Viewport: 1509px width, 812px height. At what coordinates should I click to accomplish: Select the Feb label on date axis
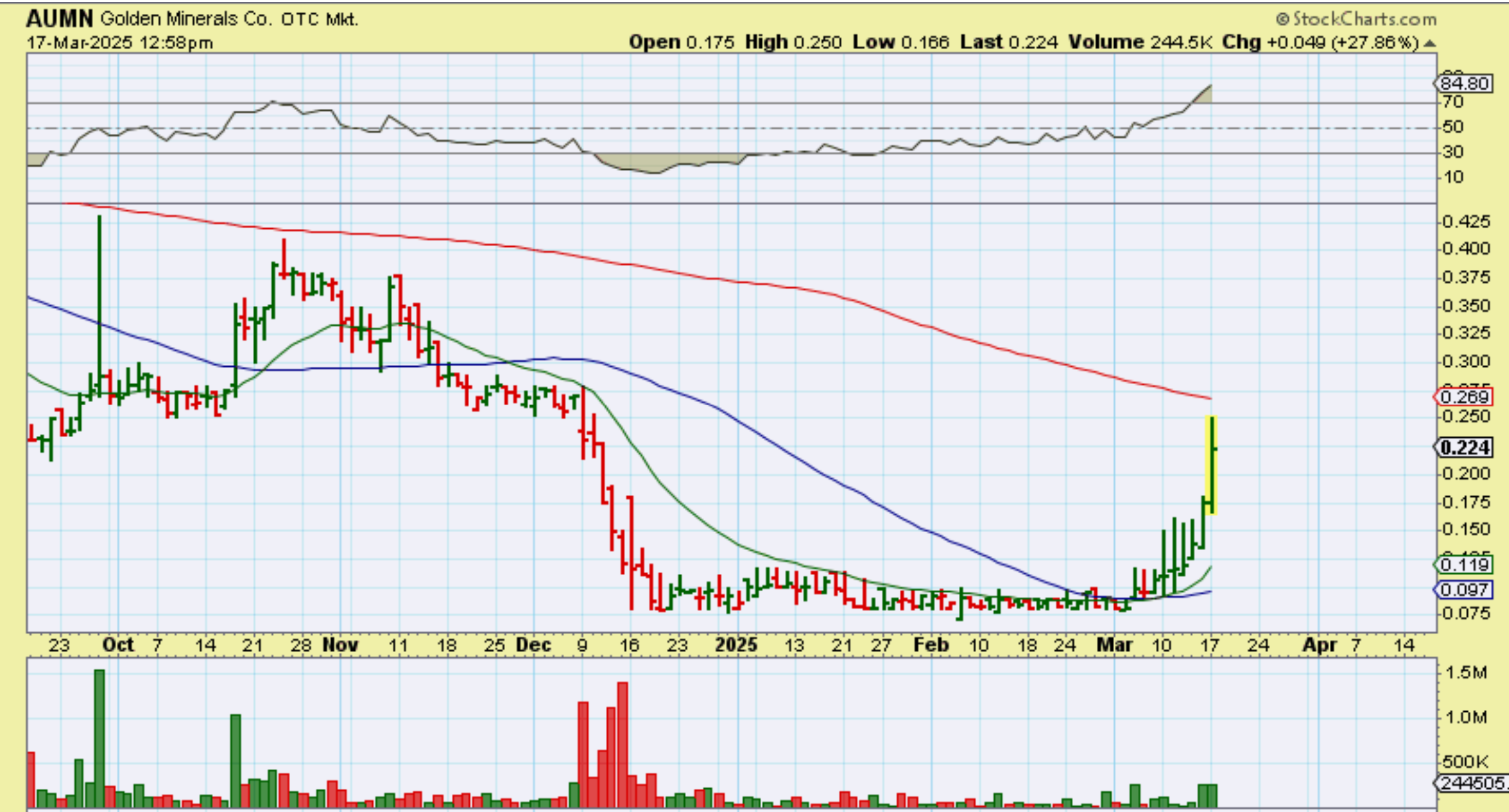click(x=931, y=645)
